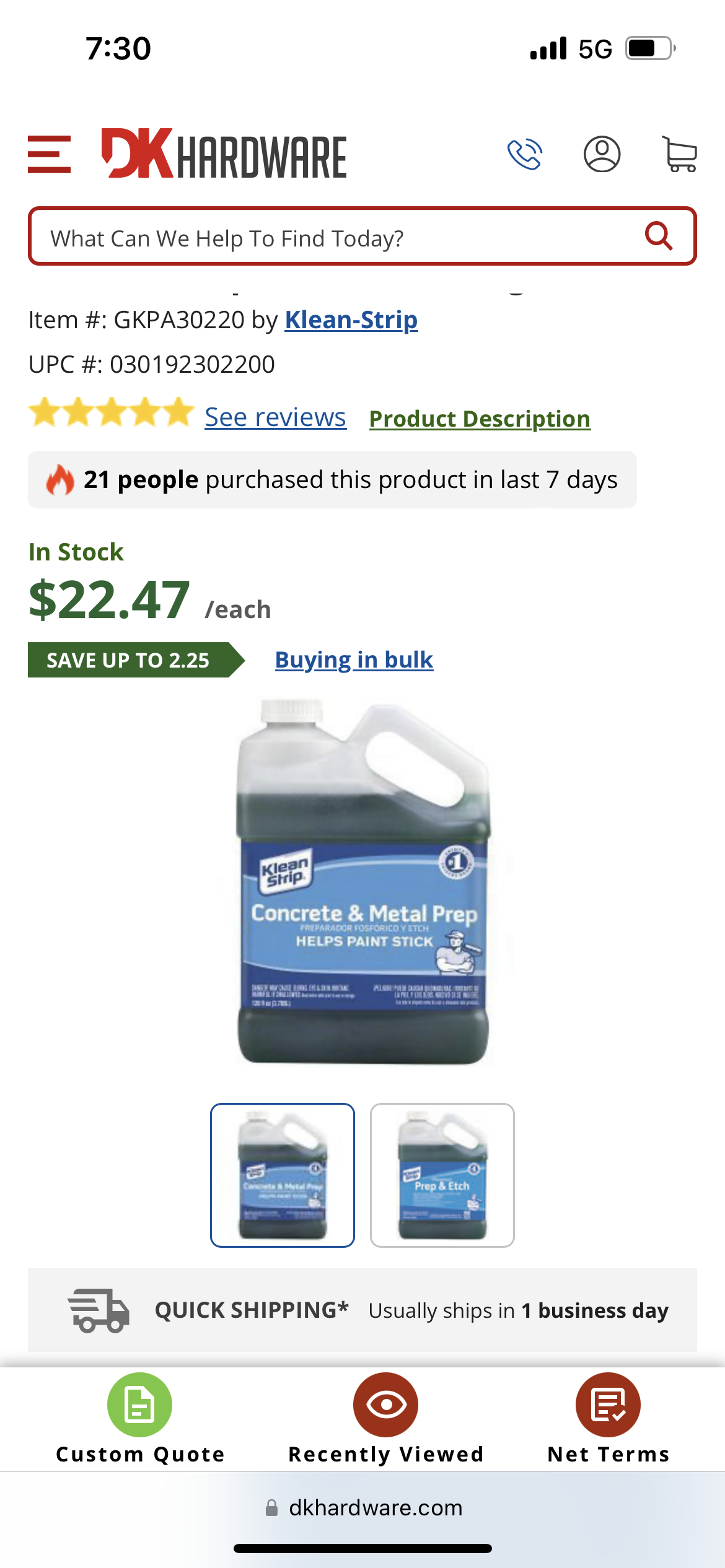Jump to Product Description
The image size is (725, 1568).
click(x=480, y=419)
